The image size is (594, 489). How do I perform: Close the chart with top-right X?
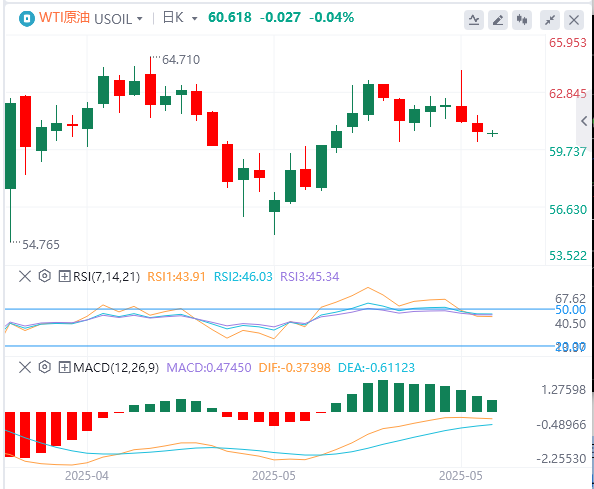[574, 20]
